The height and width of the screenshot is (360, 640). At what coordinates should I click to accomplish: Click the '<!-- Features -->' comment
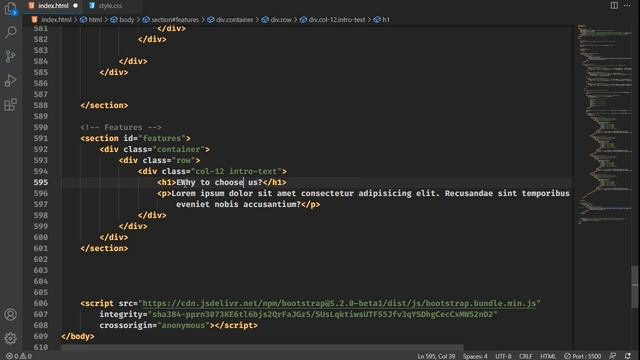coord(121,127)
